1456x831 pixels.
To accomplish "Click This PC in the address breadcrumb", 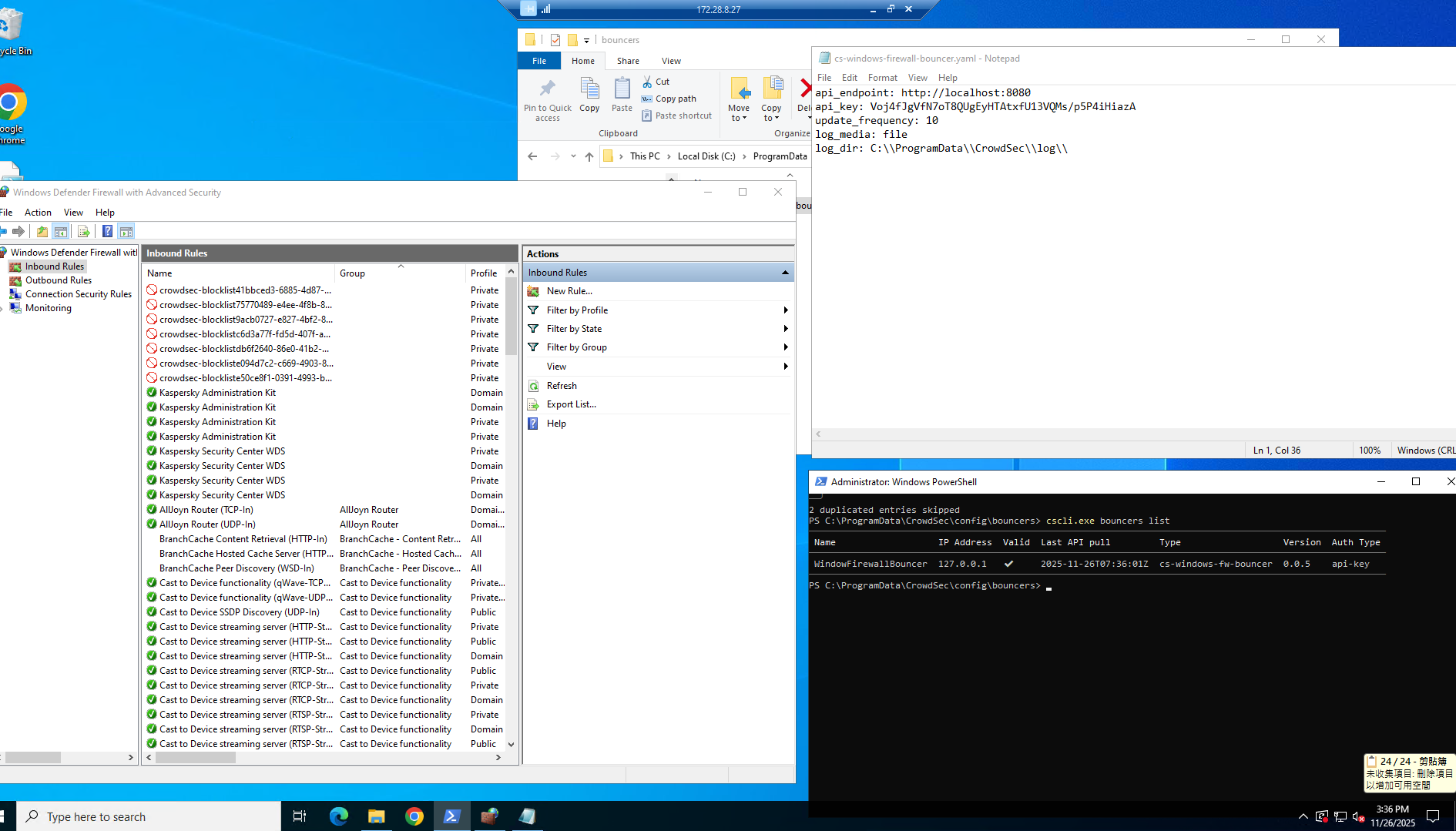I will [x=645, y=156].
